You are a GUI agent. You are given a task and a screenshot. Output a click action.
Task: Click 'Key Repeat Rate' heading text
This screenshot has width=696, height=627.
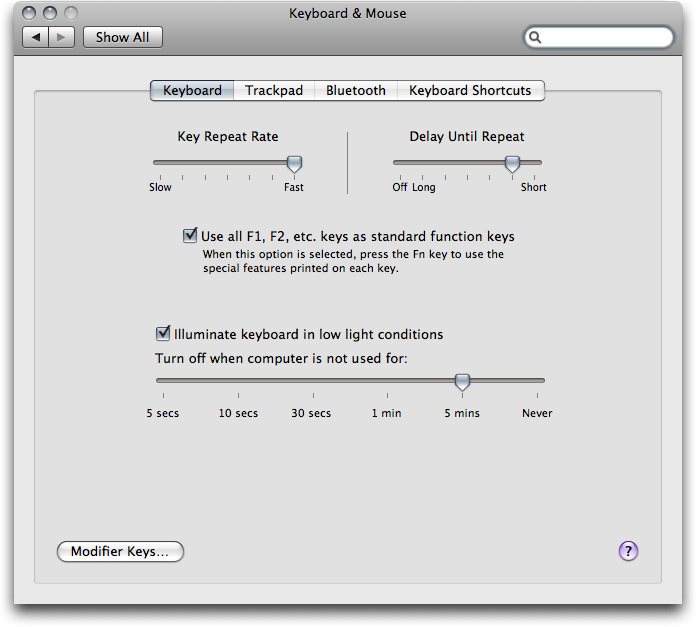pyautogui.click(x=228, y=137)
